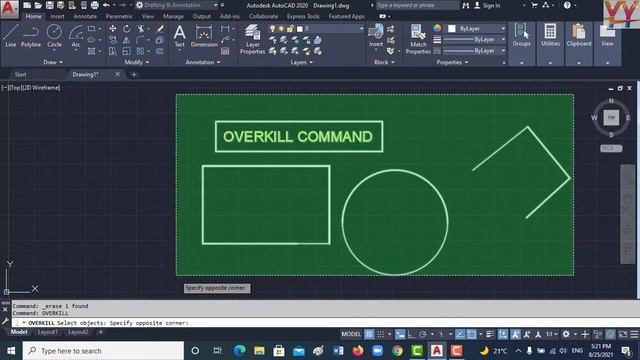Click the Plot (print) icon in quick access toolbar

[x=95, y=5]
